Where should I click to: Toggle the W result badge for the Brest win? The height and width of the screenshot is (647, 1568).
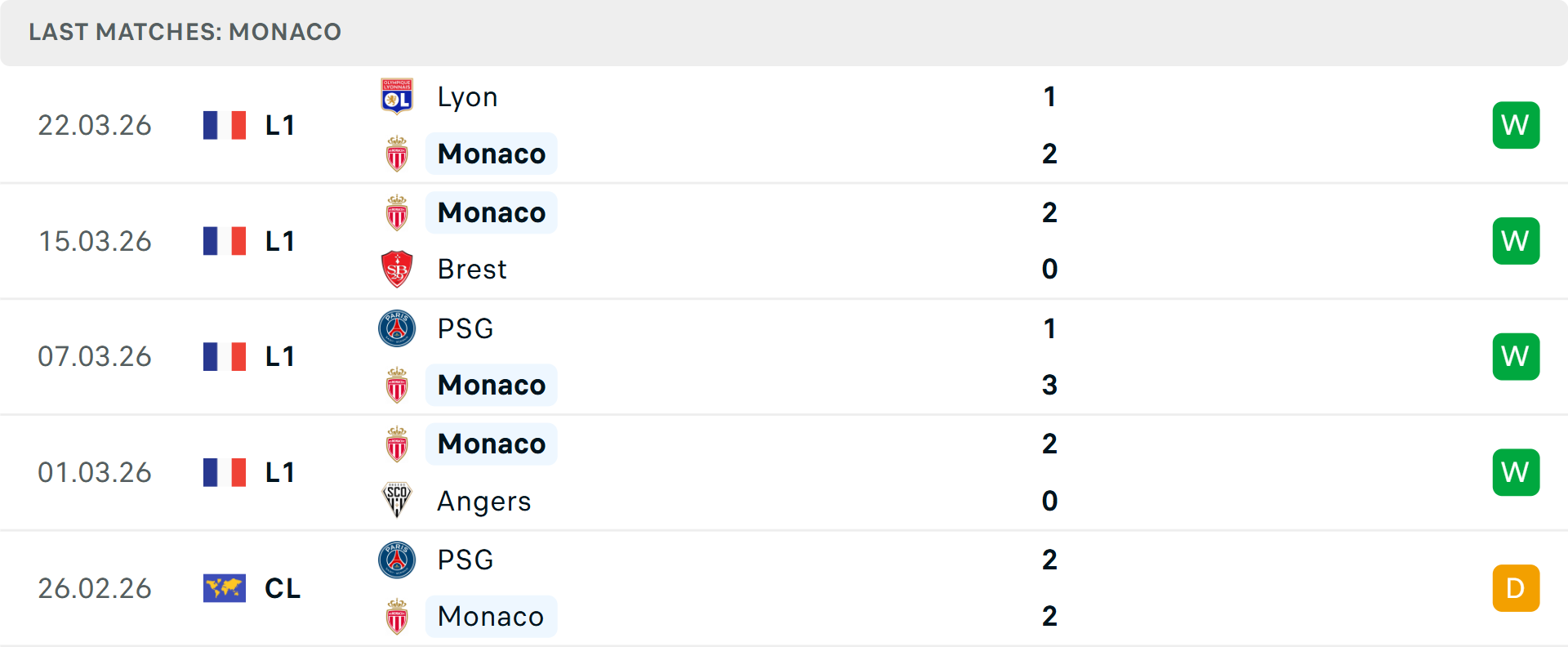1516,240
